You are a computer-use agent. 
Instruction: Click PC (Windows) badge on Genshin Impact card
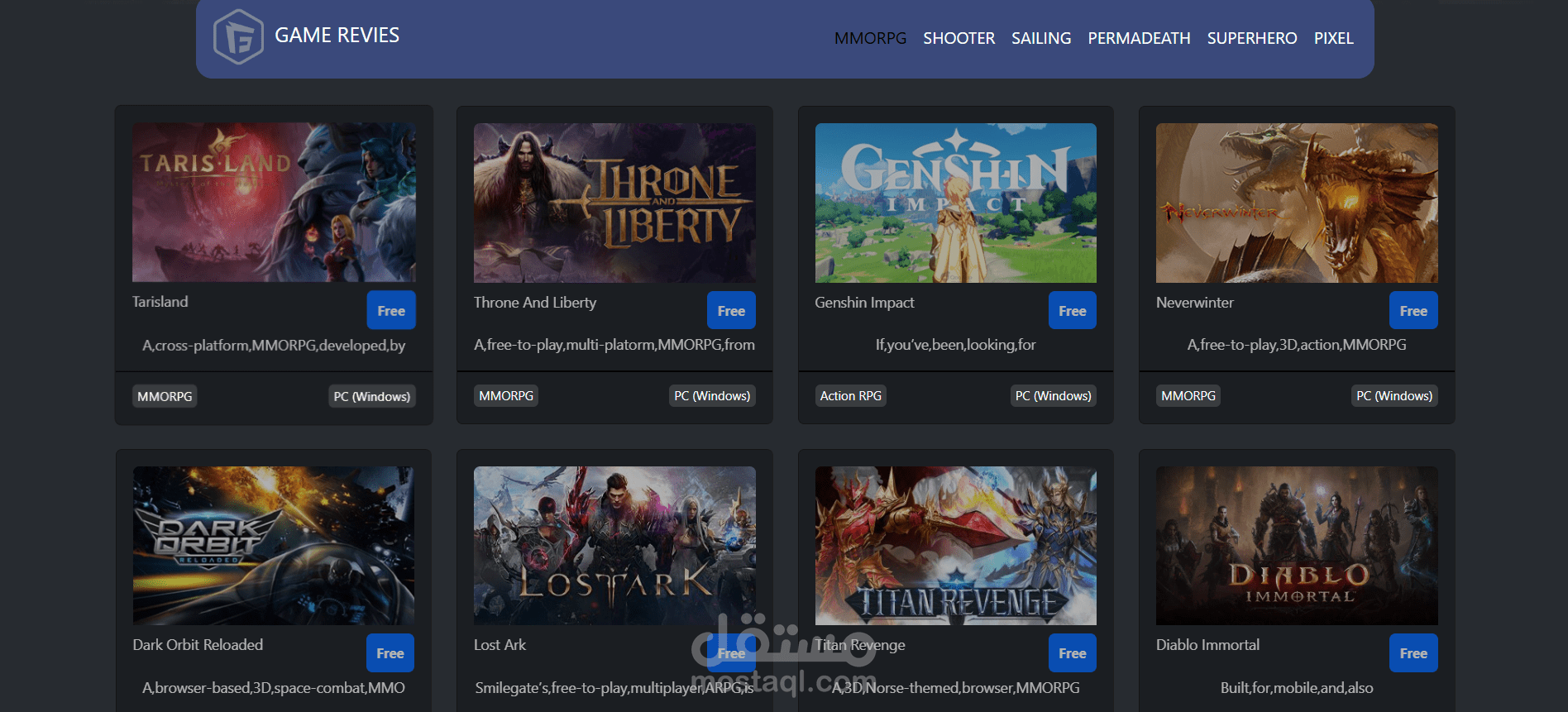[x=1054, y=396]
